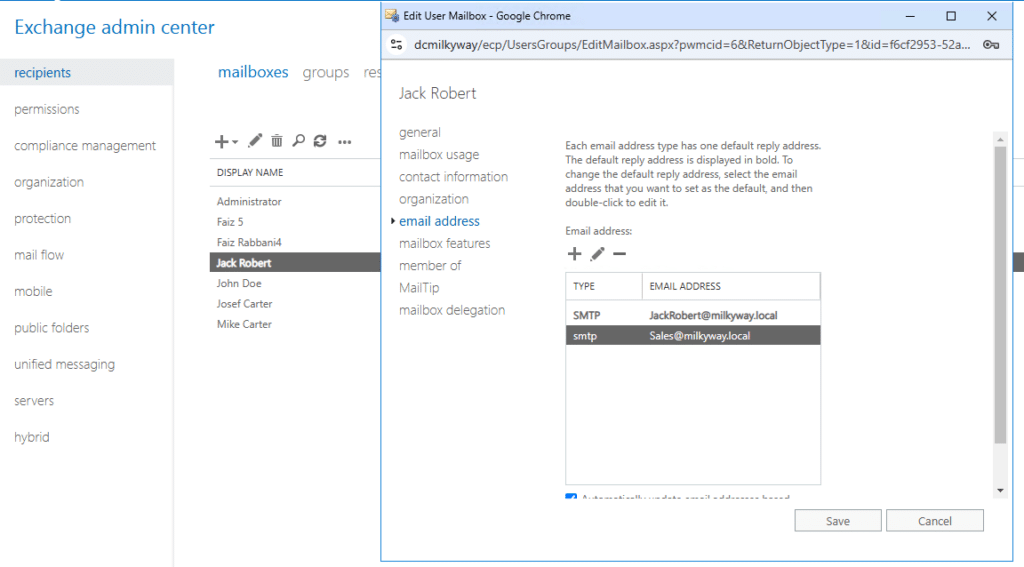Open contact information page

click(x=453, y=176)
